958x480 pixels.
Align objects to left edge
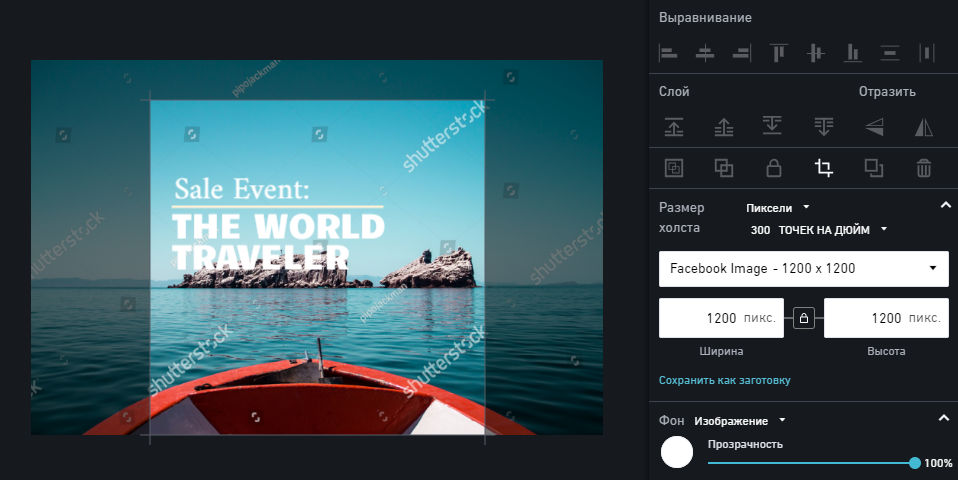tap(668, 53)
